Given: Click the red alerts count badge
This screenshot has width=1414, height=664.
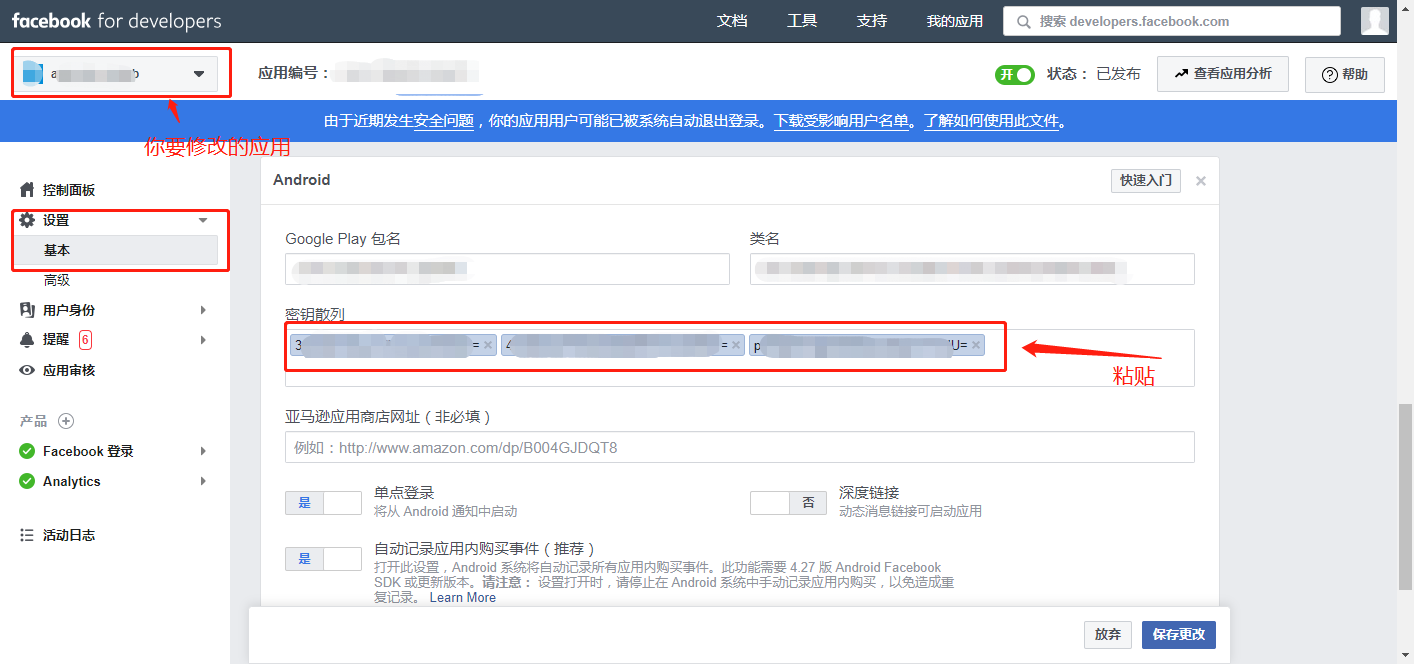Looking at the screenshot, I should pos(85,340).
